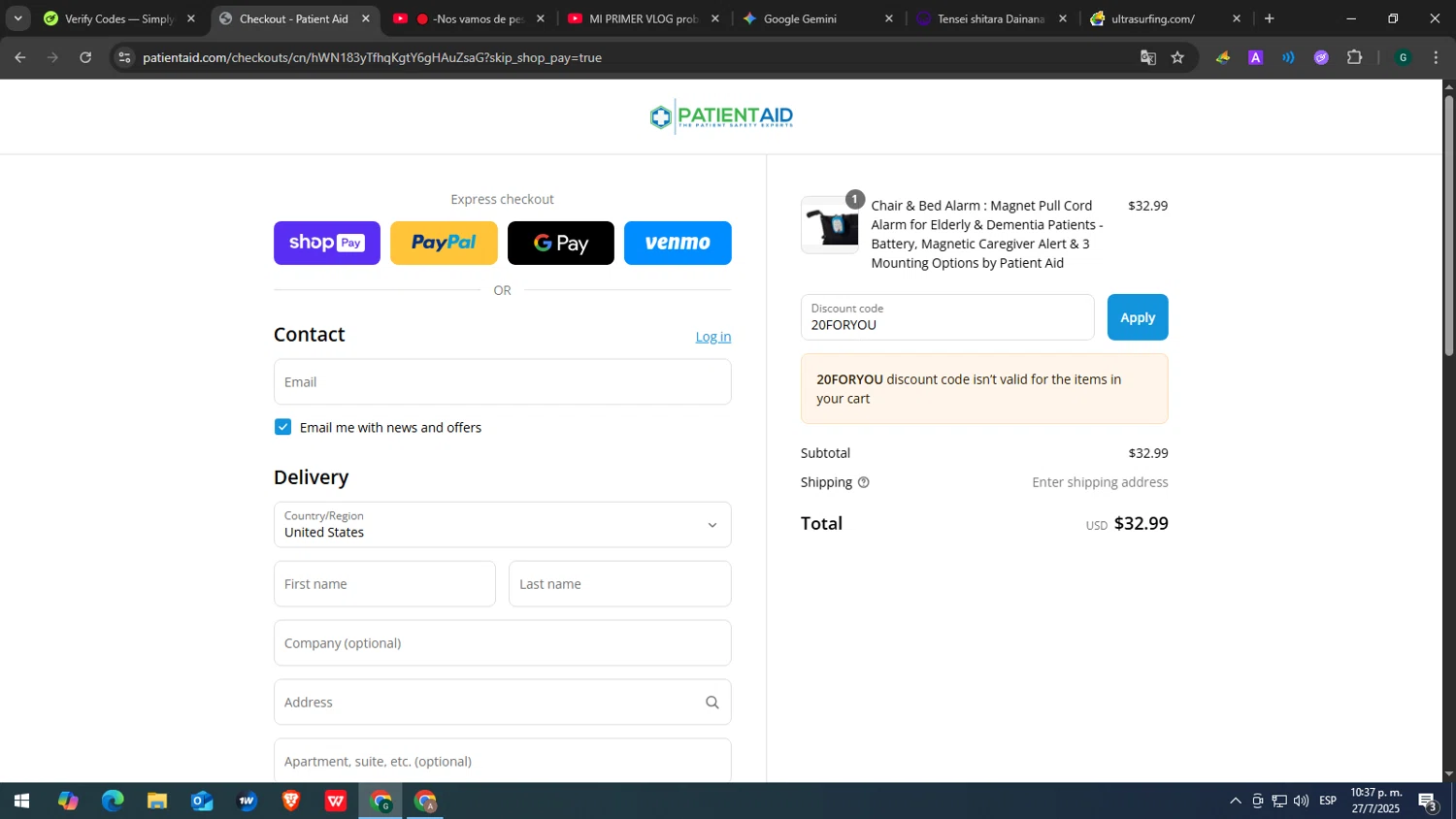
Task: Uncheck Email me with news and offers
Action: pyautogui.click(x=282, y=427)
